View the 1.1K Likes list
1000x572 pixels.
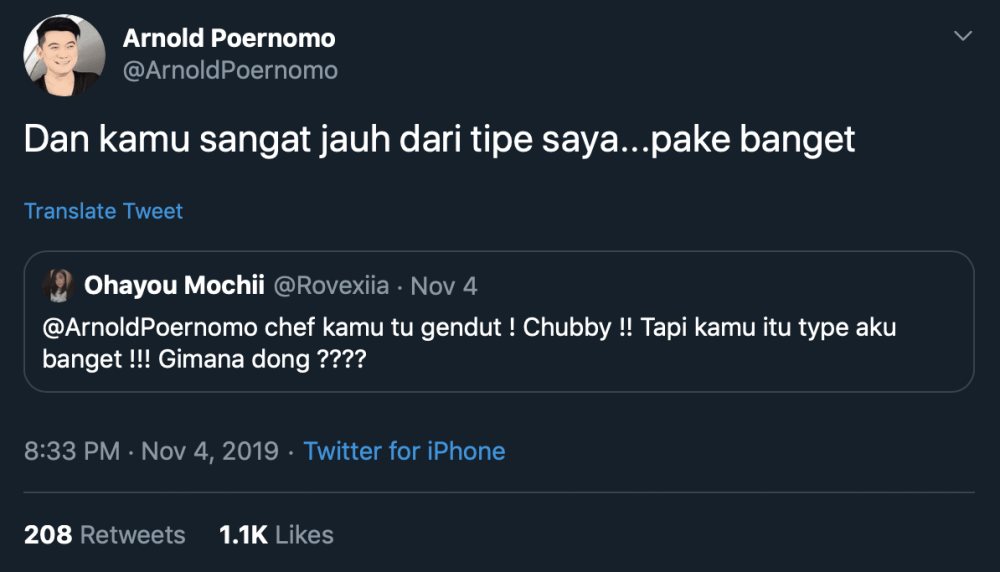(x=276, y=535)
